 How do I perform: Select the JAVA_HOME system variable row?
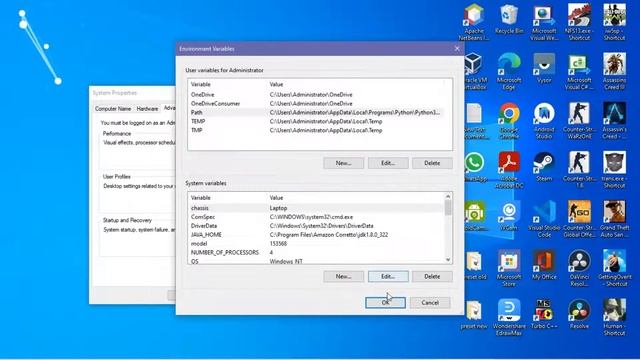(316, 235)
